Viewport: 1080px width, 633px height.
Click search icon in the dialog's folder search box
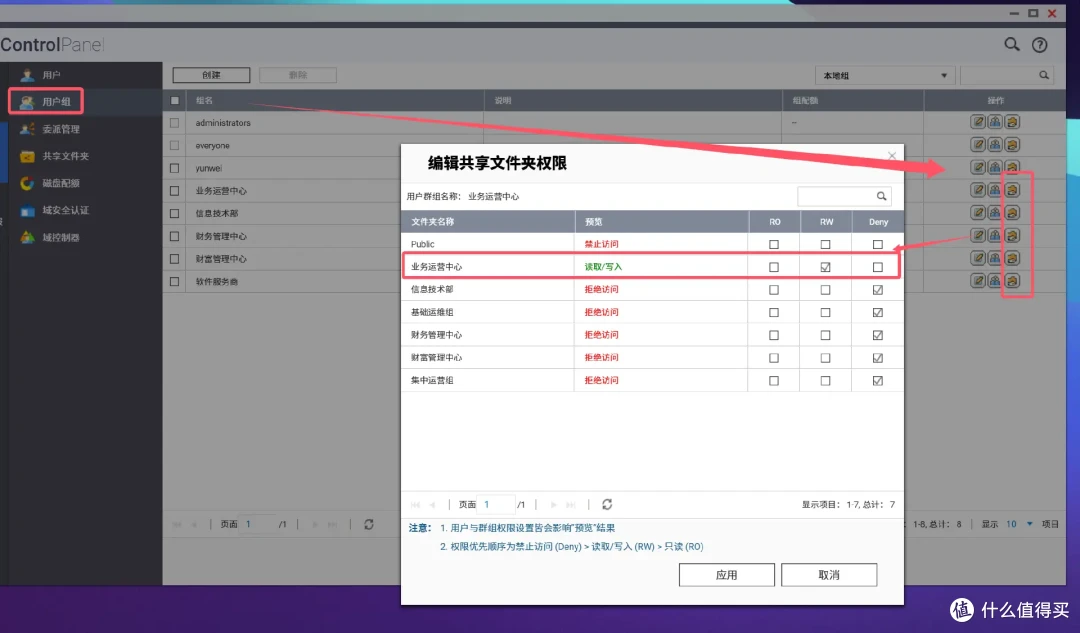(x=881, y=196)
